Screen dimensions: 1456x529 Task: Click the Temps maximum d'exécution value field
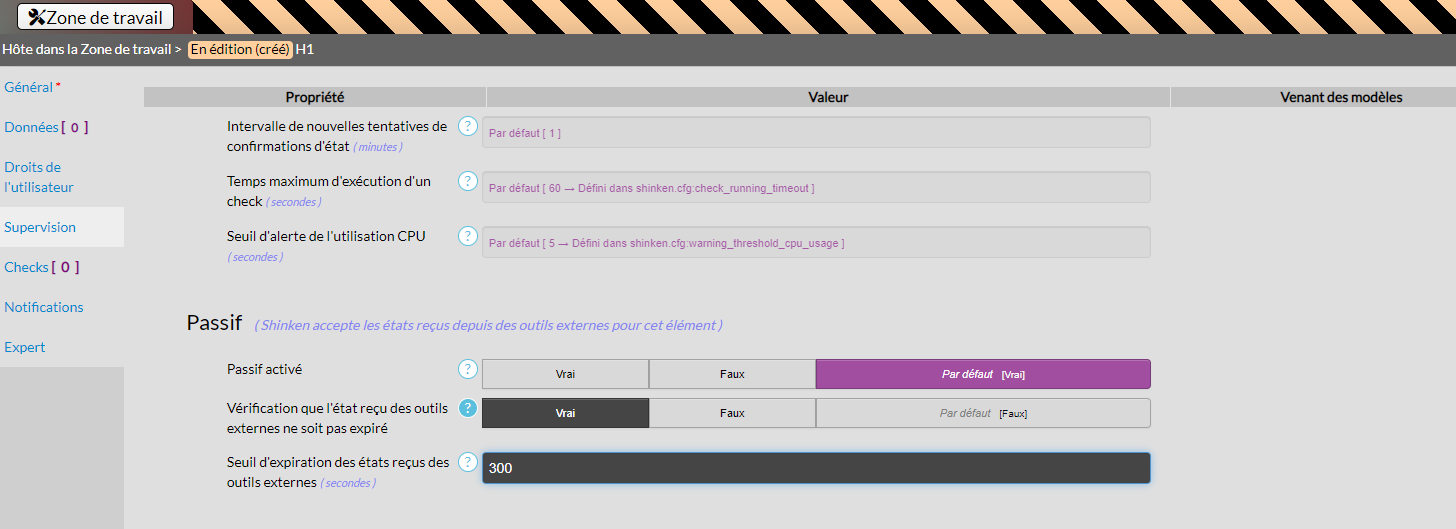pyautogui.click(x=815, y=187)
